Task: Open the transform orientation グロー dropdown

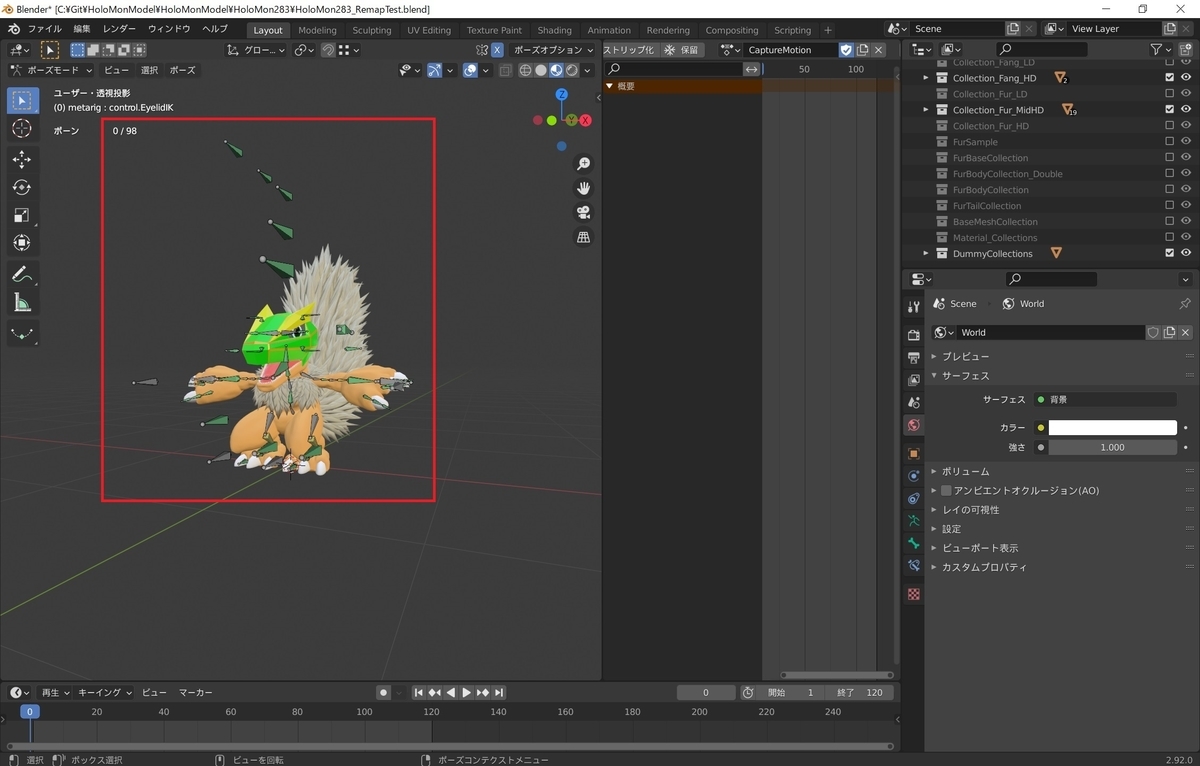Action: (x=256, y=50)
